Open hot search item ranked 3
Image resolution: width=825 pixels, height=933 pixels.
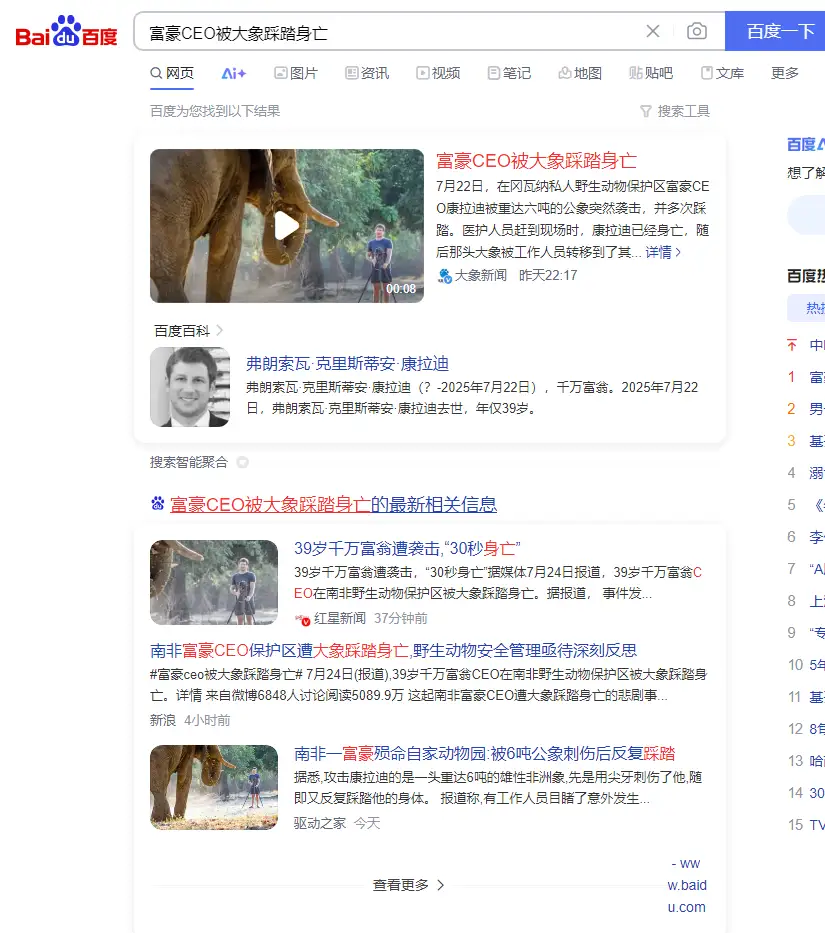point(806,441)
